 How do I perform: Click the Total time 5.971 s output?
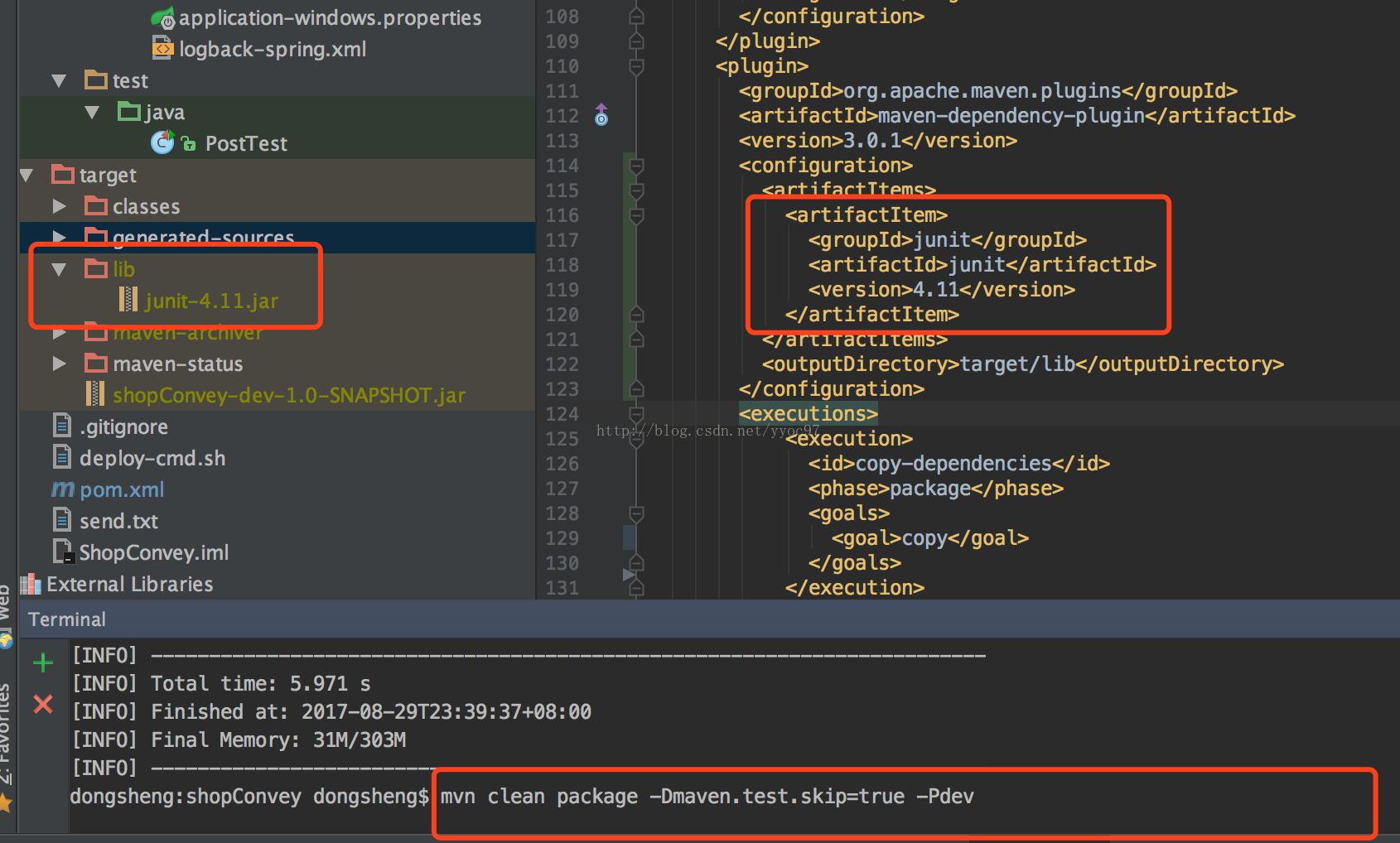(222, 684)
